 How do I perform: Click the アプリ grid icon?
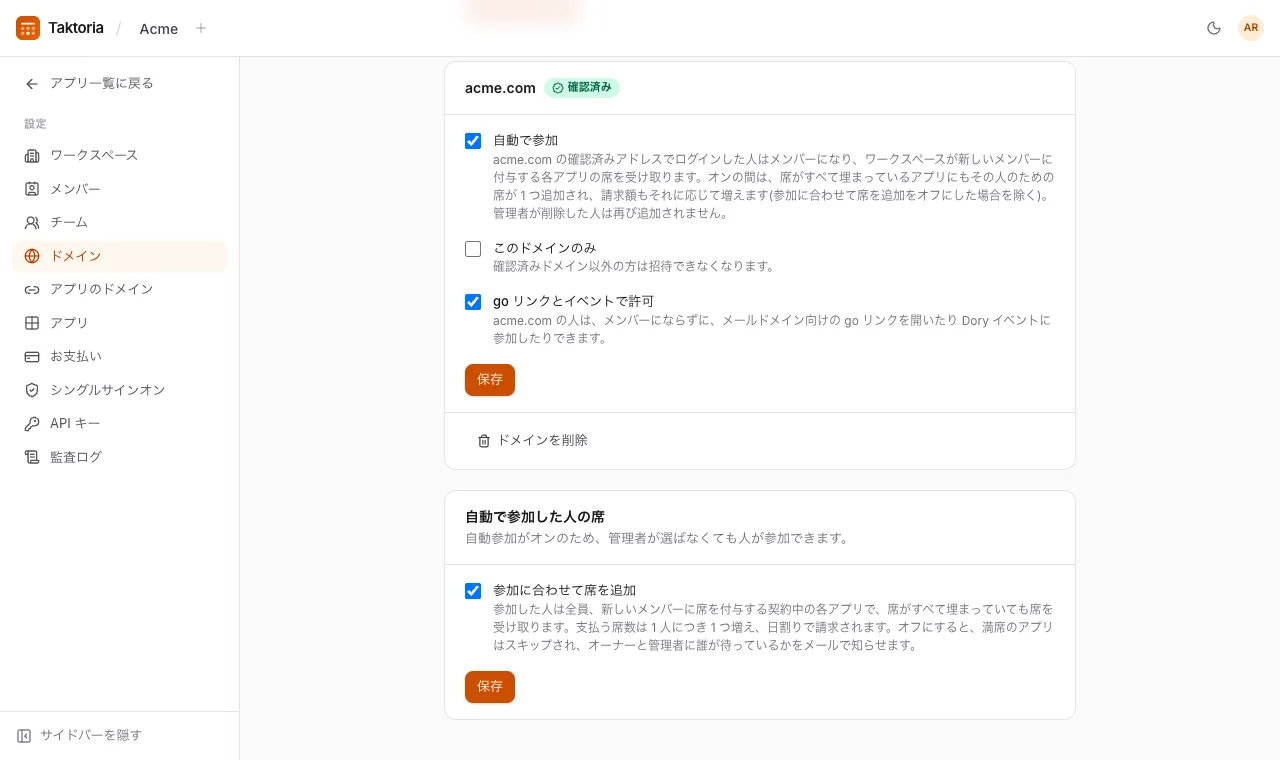pyautogui.click(x=32, y=323)
